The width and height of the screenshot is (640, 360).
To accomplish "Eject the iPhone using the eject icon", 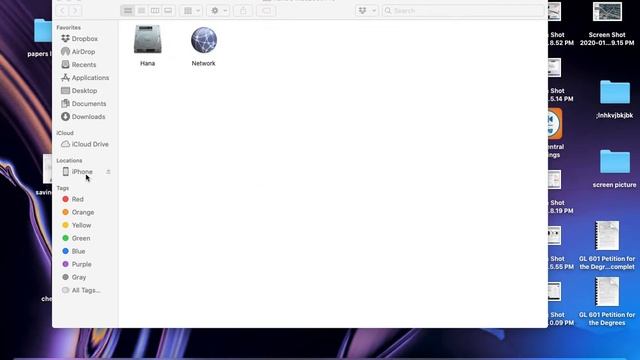I will pos(108,172).
